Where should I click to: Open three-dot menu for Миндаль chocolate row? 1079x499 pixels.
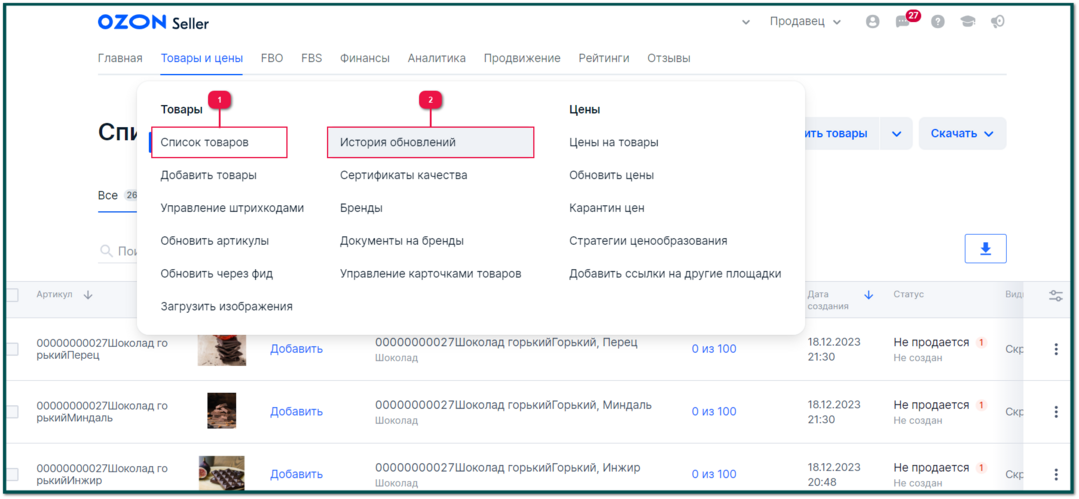tap(1056, 412)
